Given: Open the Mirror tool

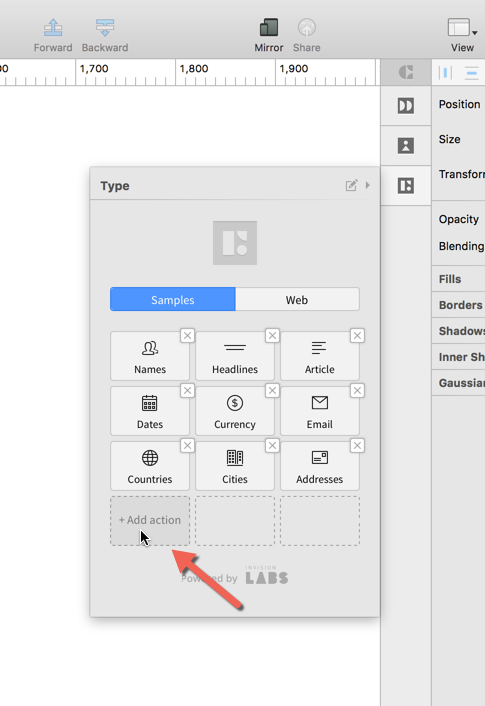Looking at the screenshot, I should [269, 35].
